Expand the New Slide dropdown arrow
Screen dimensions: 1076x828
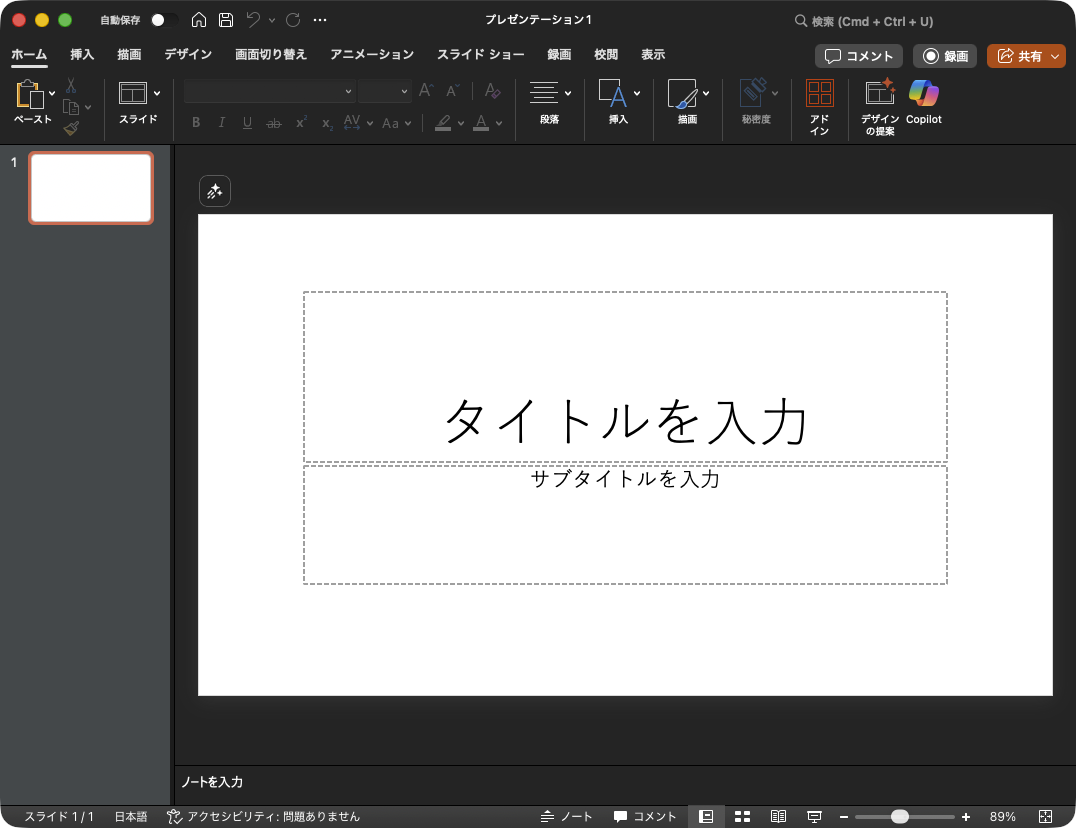click(157, 93)
